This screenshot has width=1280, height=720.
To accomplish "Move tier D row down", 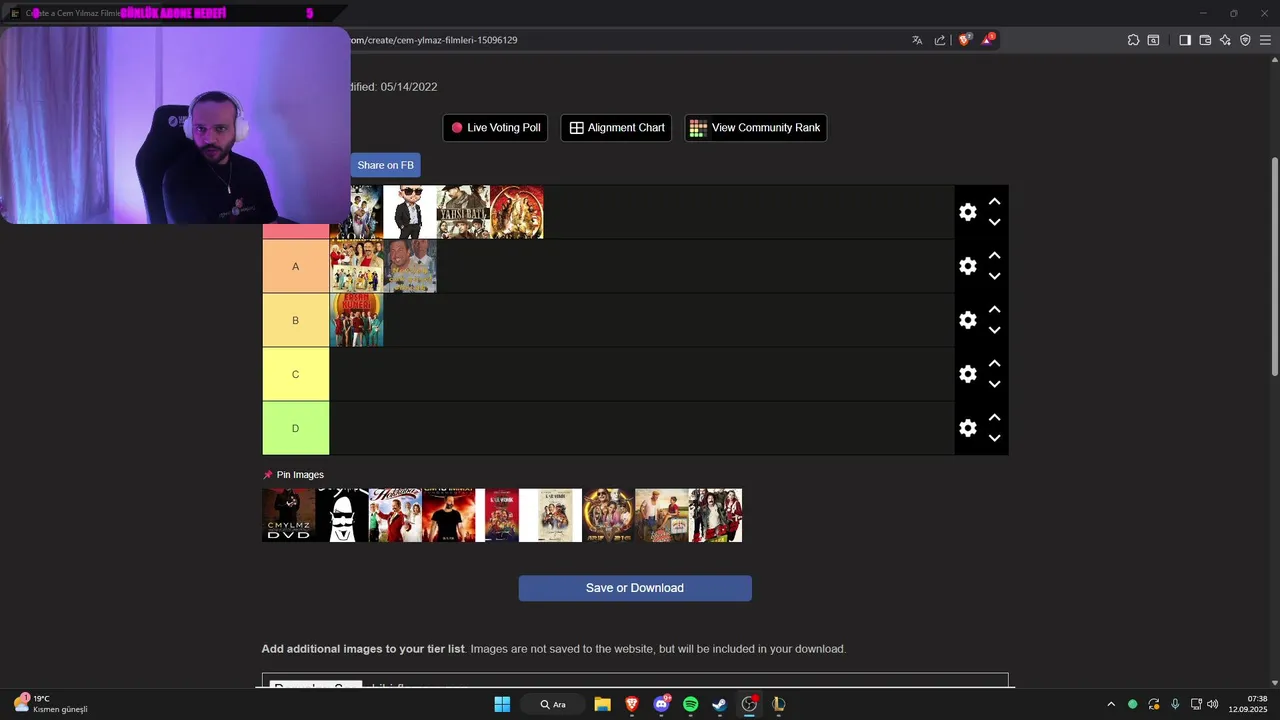I will click(994, 439).
